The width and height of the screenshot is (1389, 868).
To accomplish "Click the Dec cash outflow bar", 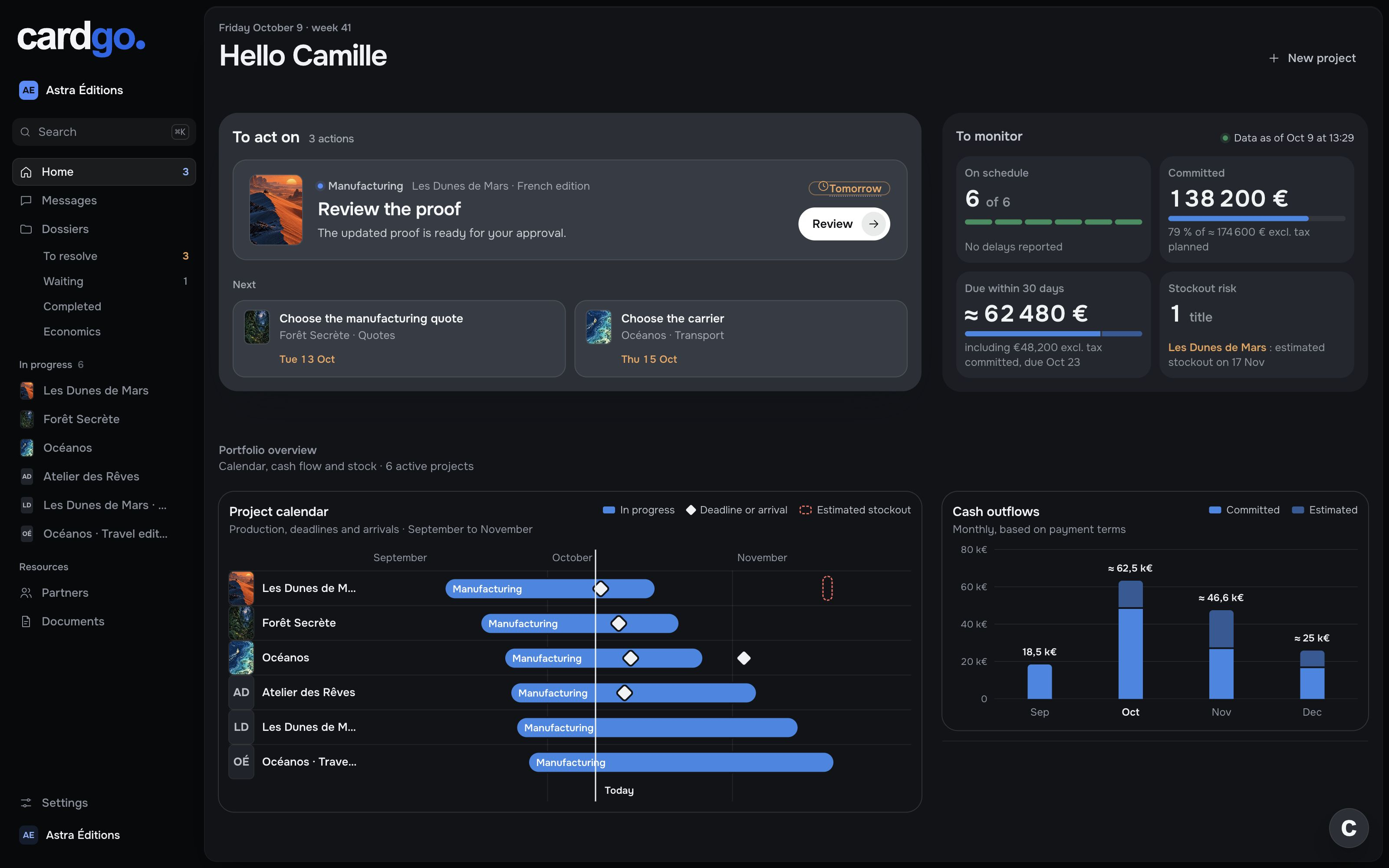I will click(x=1312, y=675).
